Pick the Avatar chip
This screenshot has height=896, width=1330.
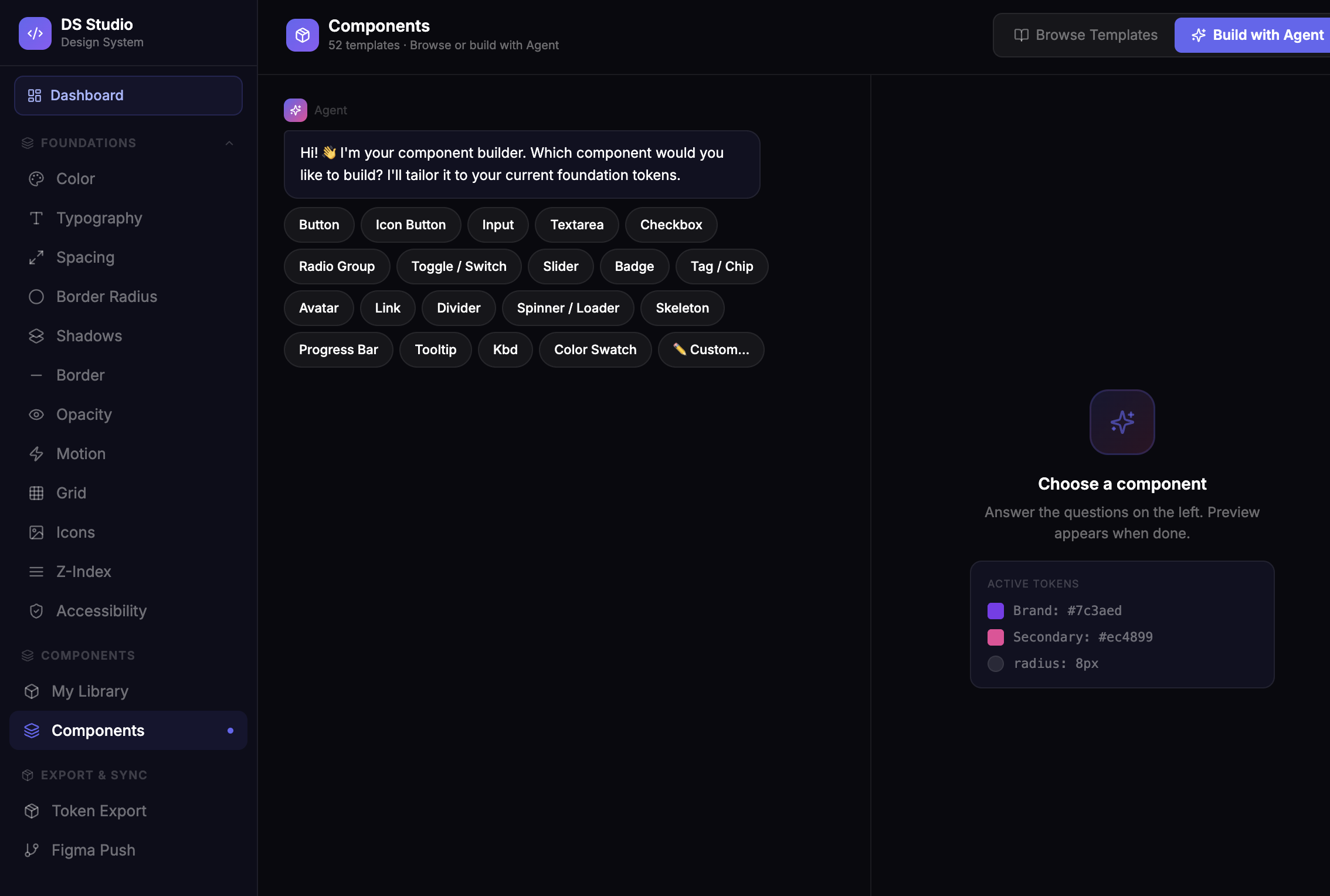(x=319, y=308)
